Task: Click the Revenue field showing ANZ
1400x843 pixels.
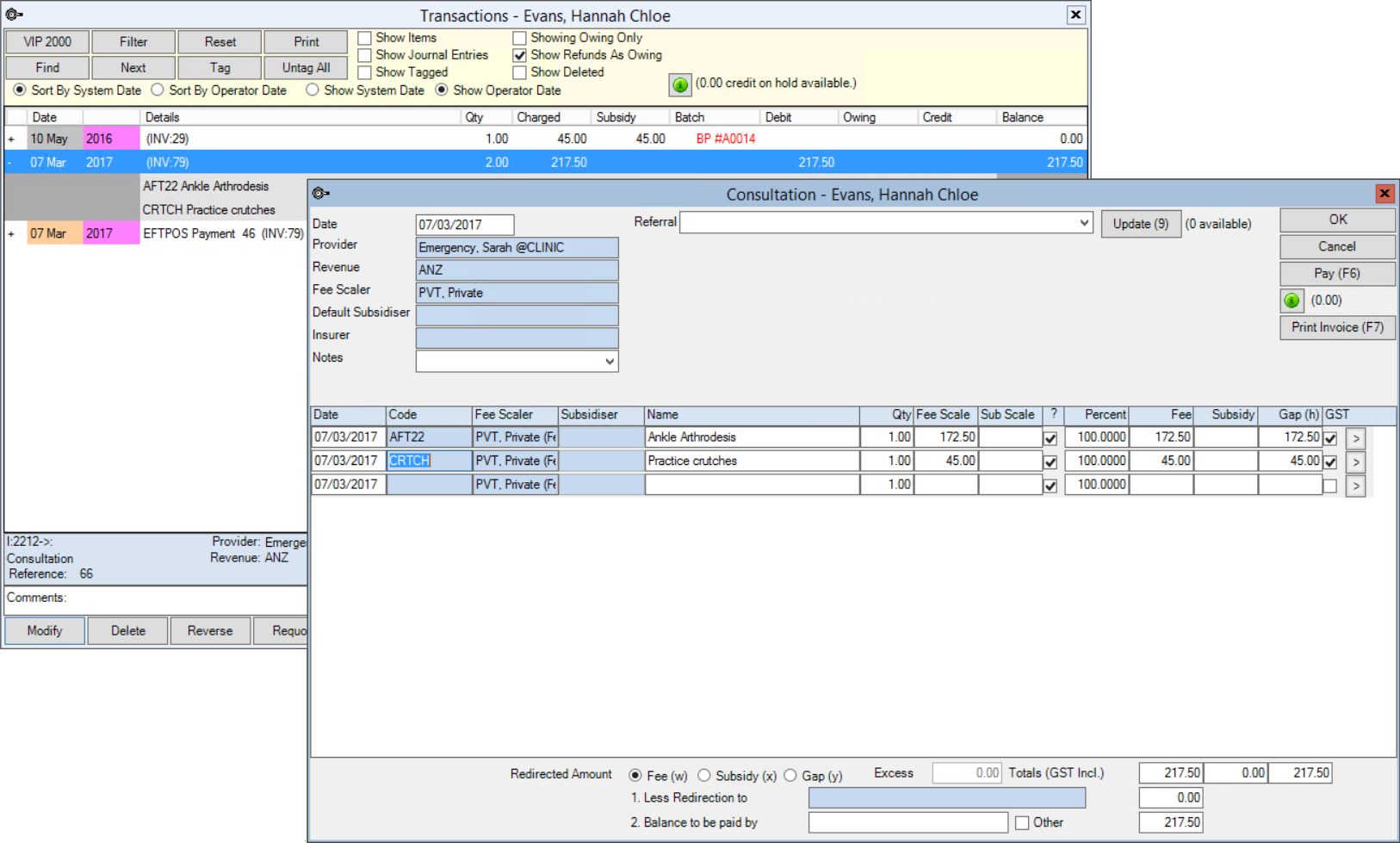Action: 517,270
